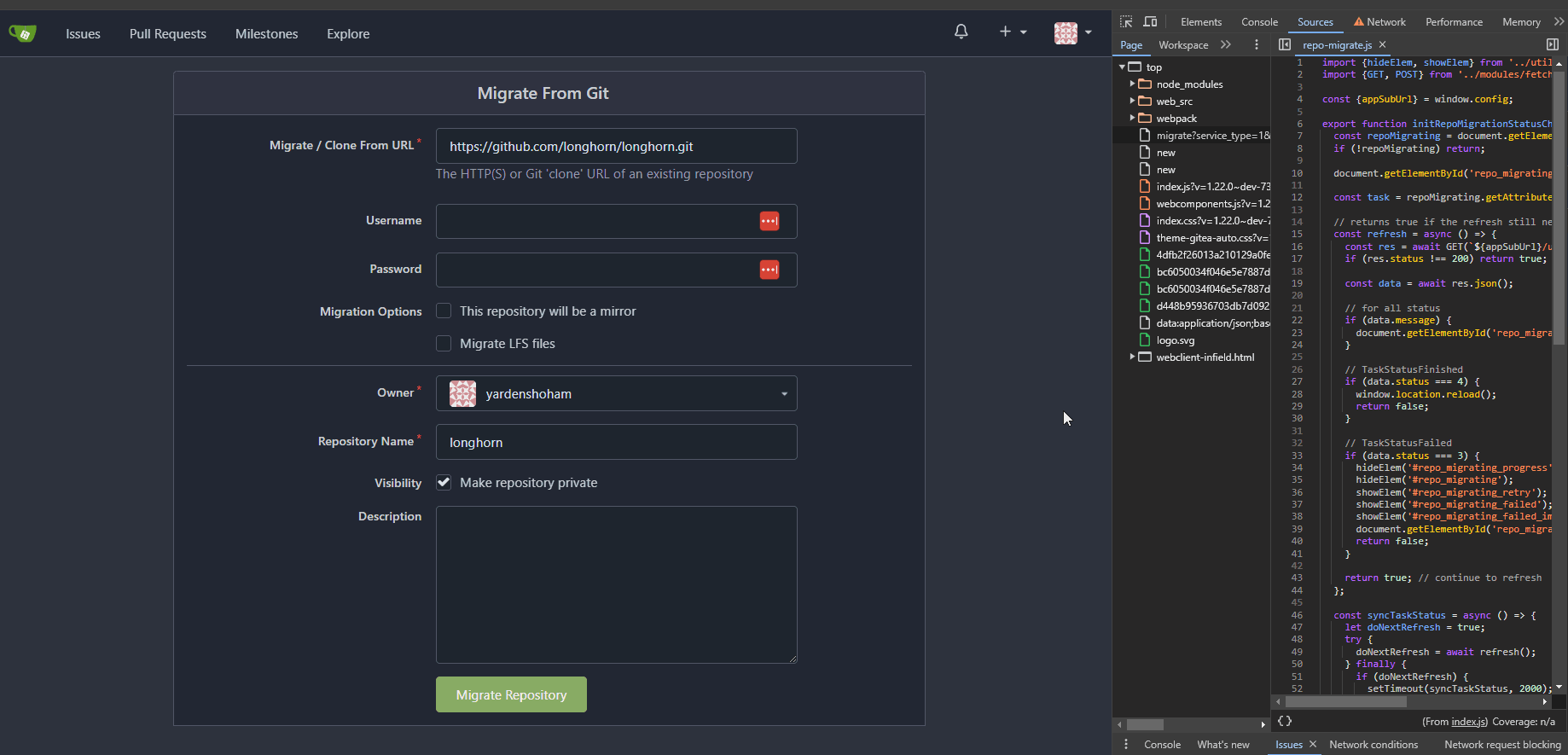
Task: Close the repo-migrate.js file tab
Action: pos(1383,44)
